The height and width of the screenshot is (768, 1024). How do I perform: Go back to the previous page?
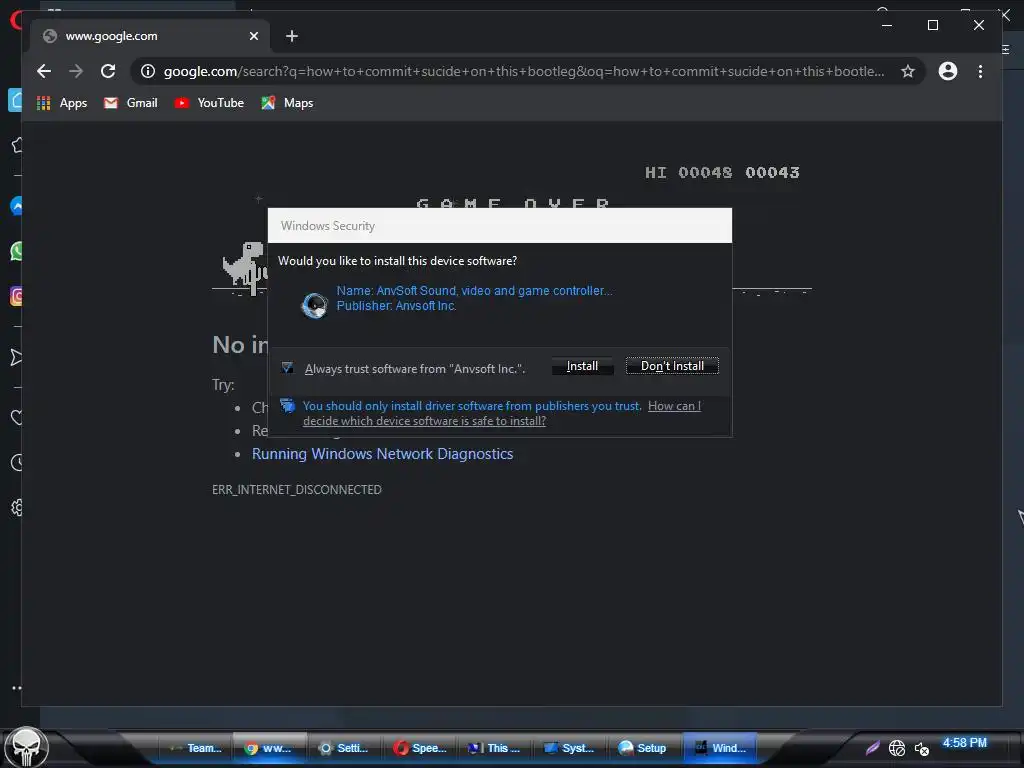pyautogui.click(x=44, y=71)
